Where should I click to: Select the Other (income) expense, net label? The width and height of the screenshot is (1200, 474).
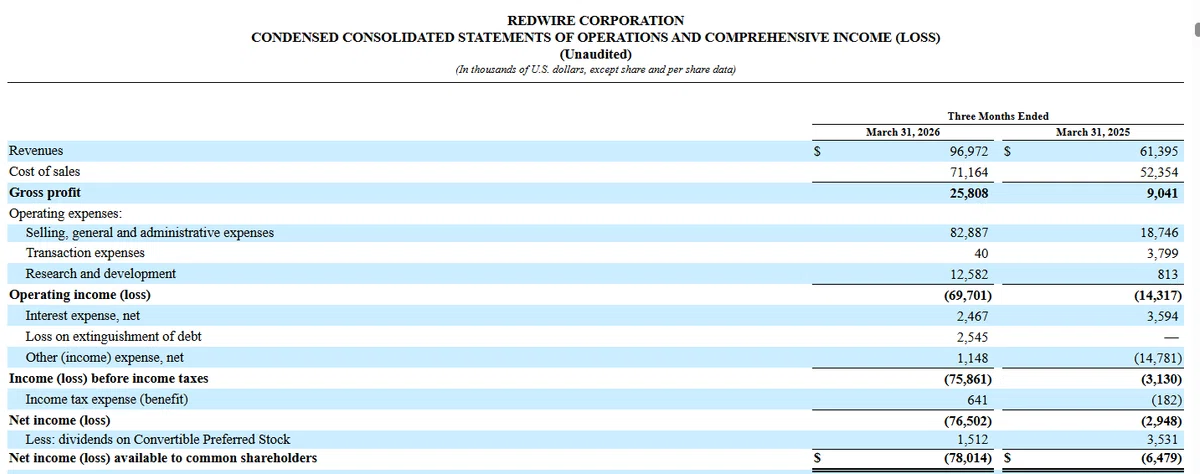pos(104,357)
